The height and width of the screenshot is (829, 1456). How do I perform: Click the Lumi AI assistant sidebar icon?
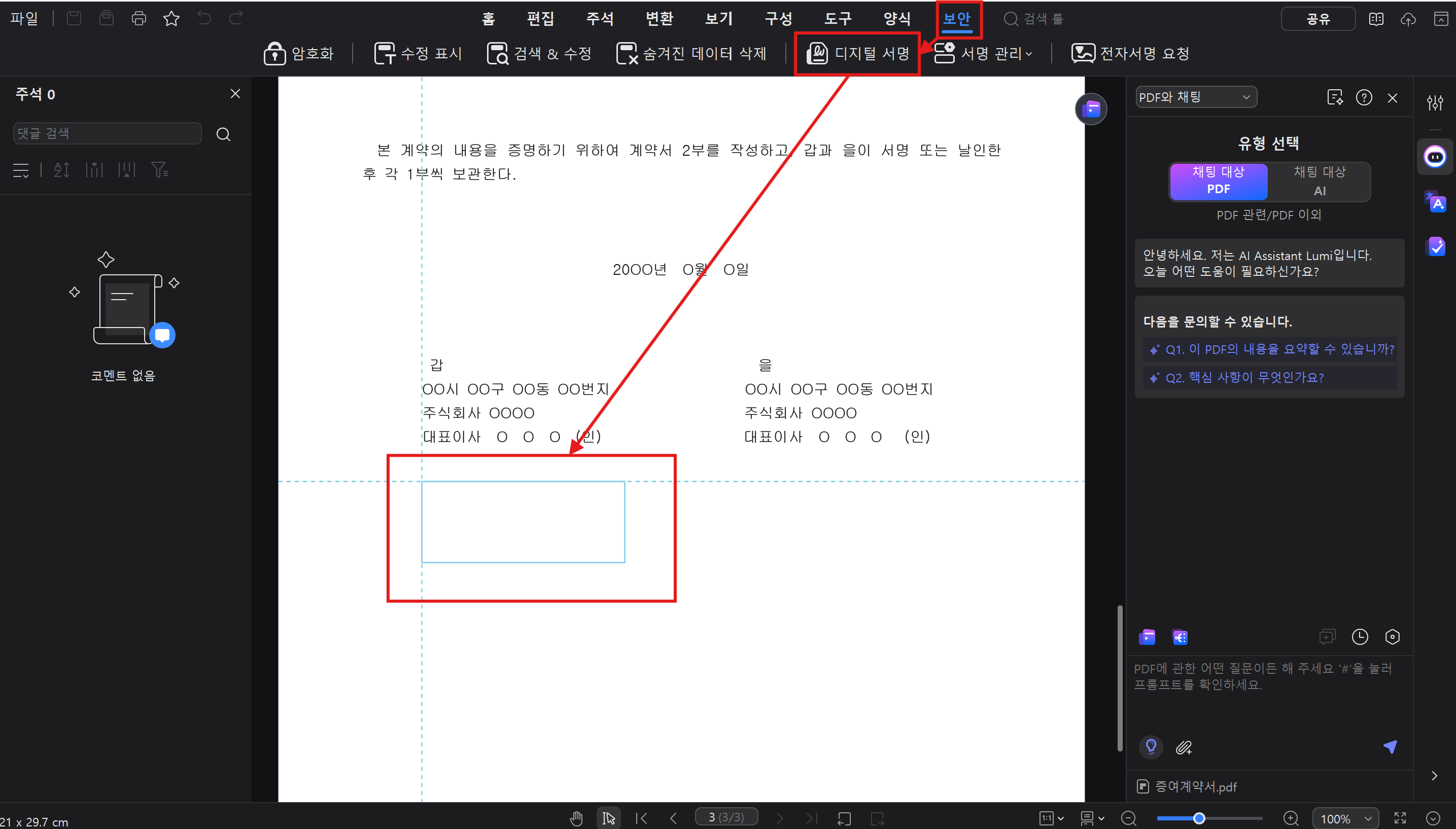1435,157
